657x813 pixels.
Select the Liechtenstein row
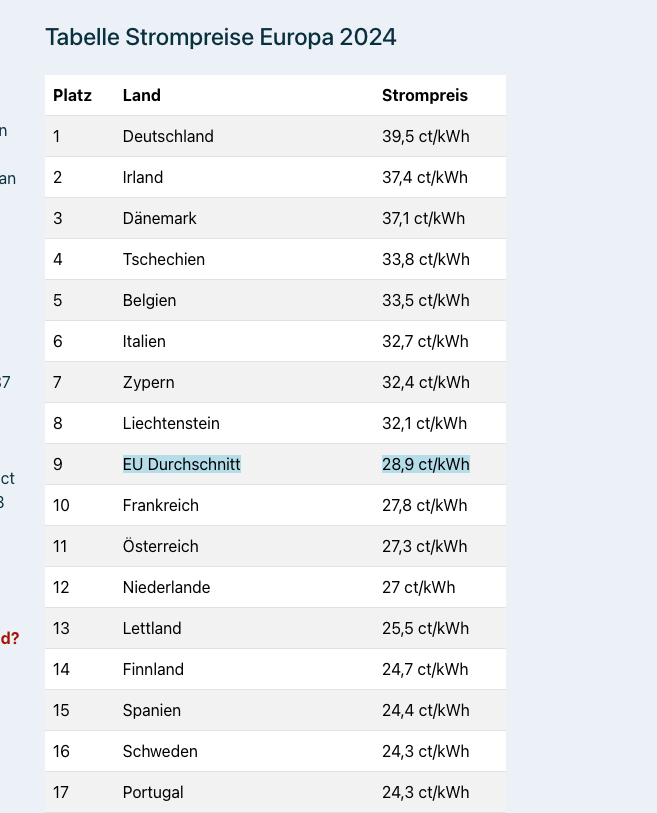click(275, 423)
